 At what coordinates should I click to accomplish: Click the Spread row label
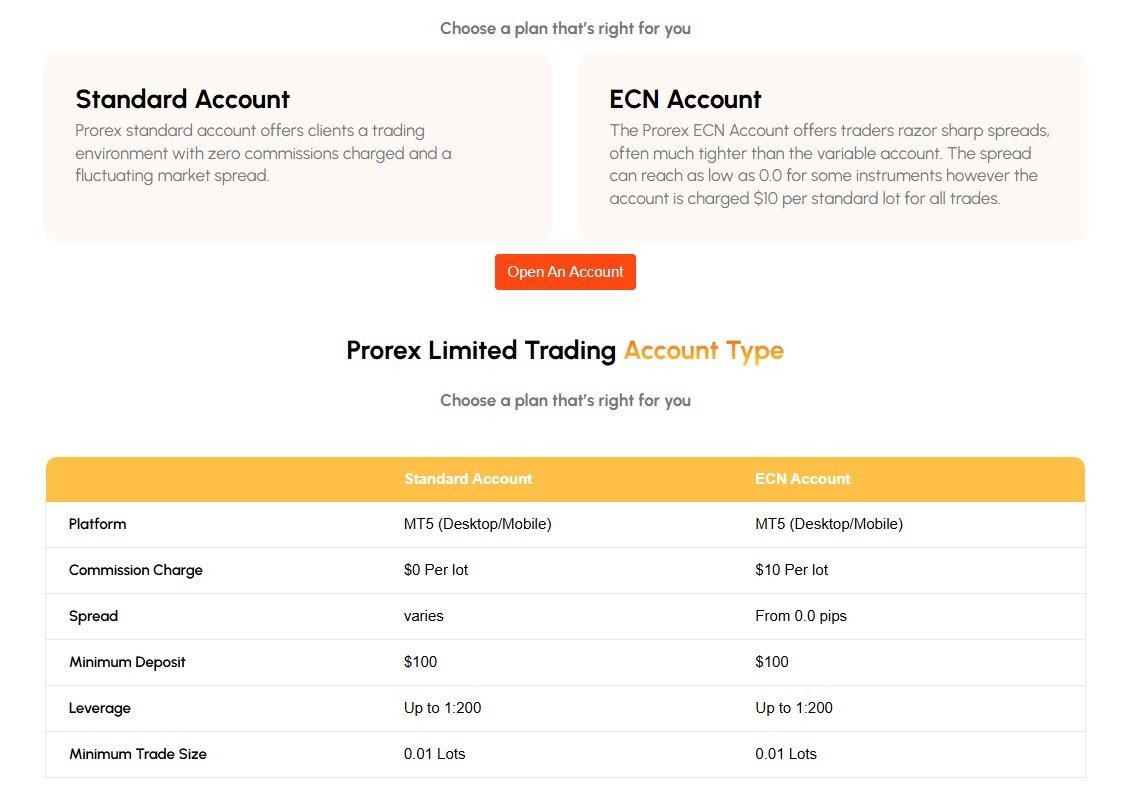94,616
